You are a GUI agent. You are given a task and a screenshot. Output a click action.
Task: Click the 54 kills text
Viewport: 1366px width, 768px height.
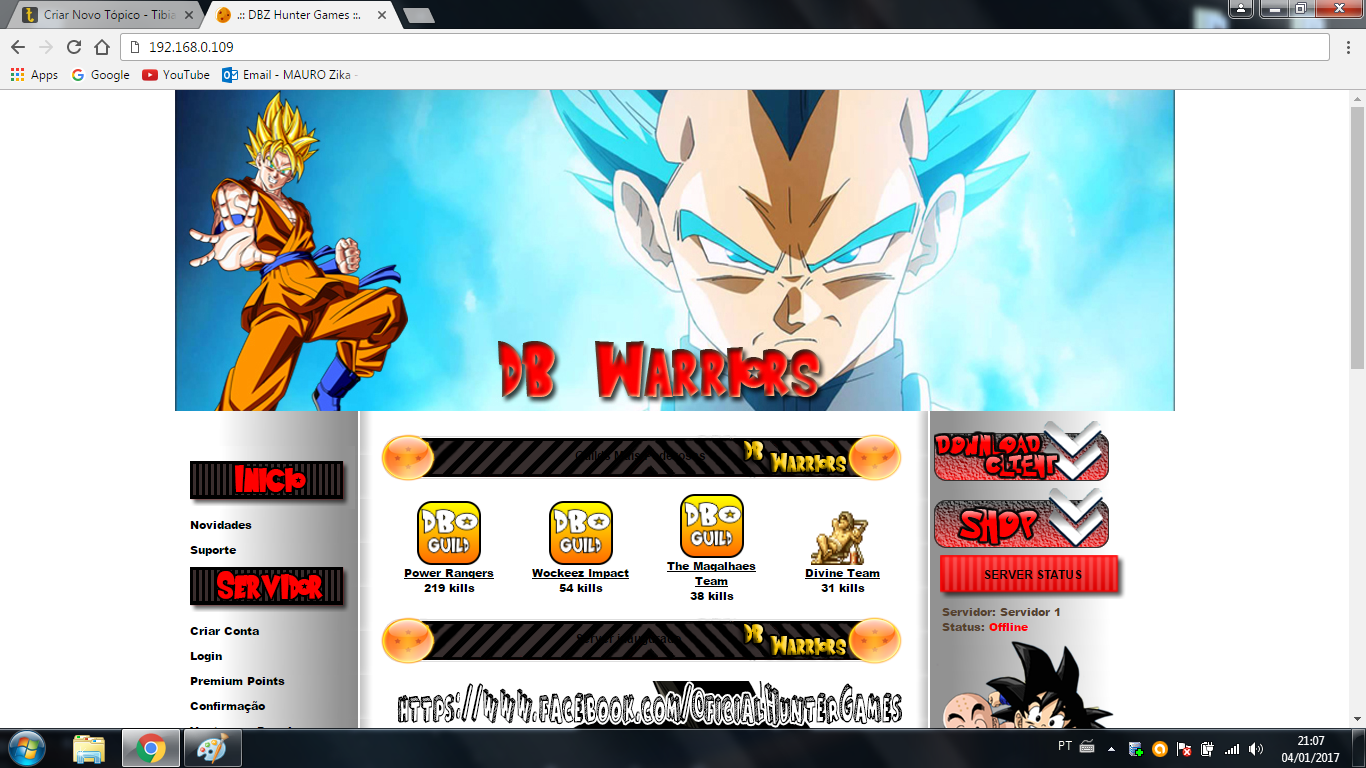click(581, 588)
